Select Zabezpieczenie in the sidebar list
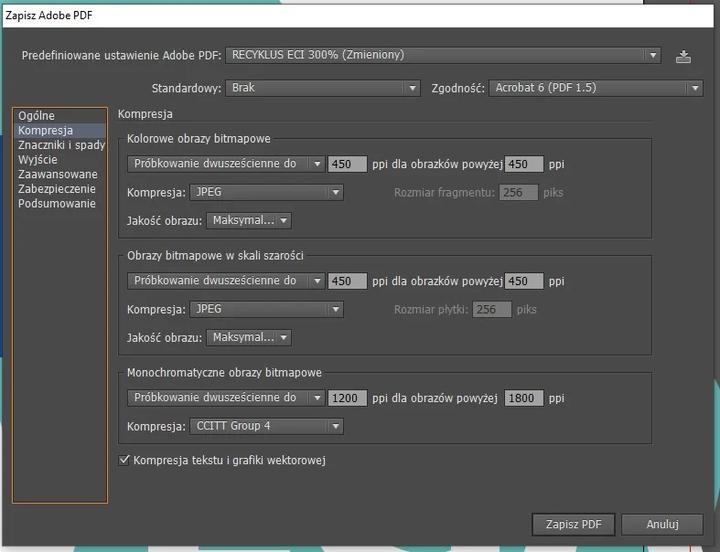720x552 pixels. point(56,188)
